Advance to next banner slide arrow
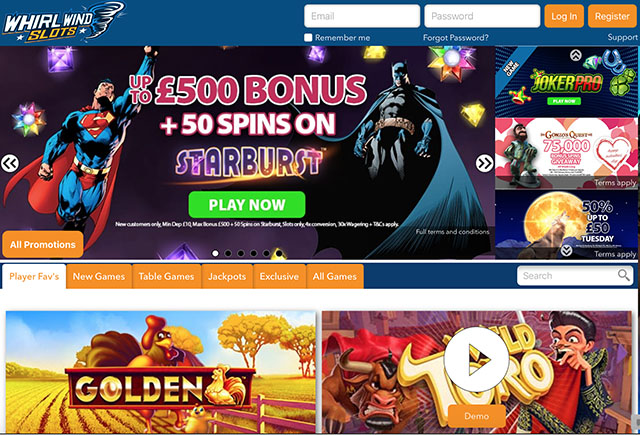The width and height of the screenshot is (640, 435). coord(484,163)
